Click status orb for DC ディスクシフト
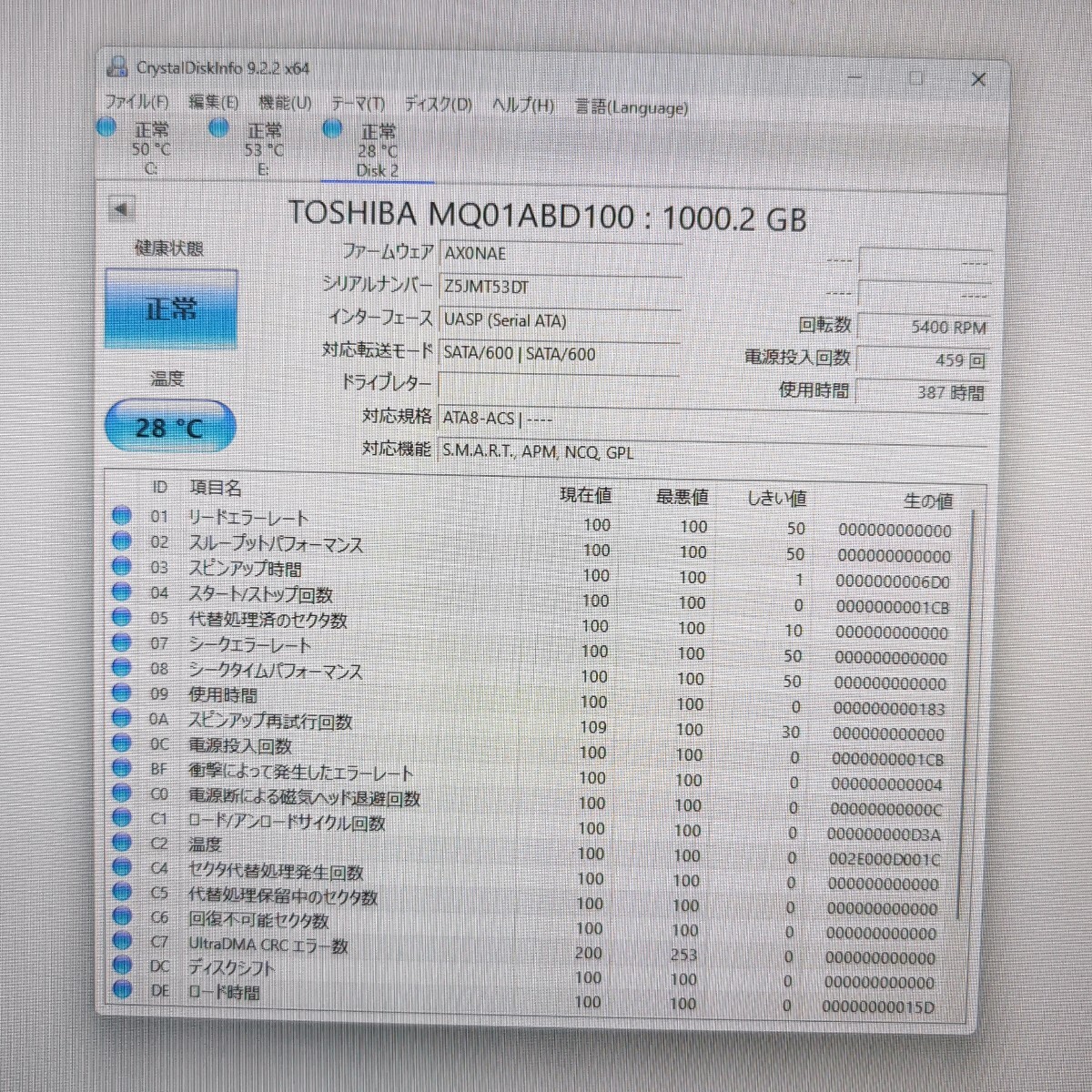This screenshot has width=1092, height=1092. tap(121, 965)
